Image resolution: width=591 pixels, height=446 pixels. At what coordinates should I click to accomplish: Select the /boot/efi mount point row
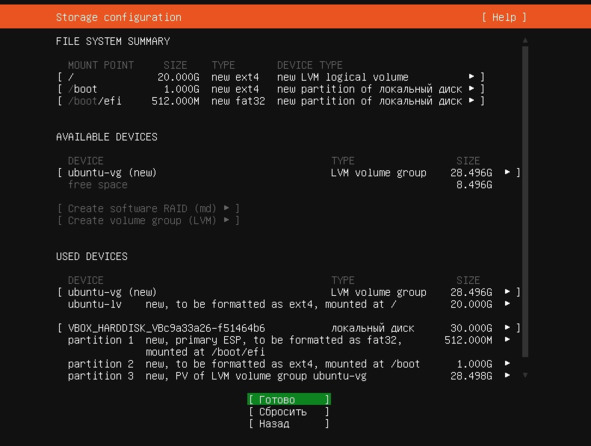pos(271,101)
